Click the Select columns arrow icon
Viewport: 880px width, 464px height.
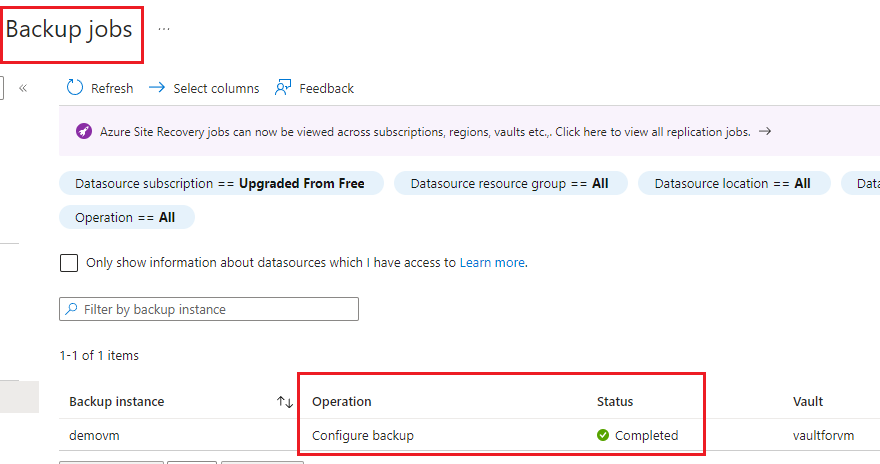(x=156, y=88)
